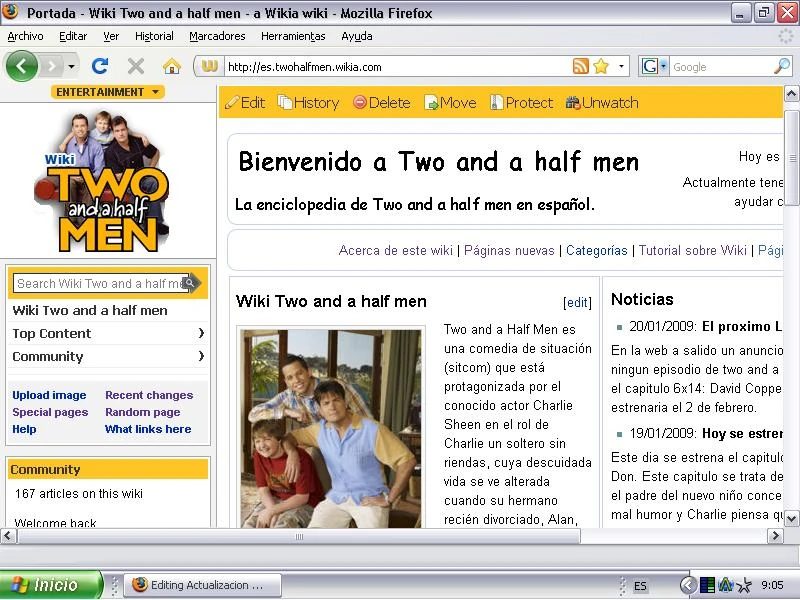
Task: Switch to the Editing Actualizacion taskbar item
Action: point(203,585)
